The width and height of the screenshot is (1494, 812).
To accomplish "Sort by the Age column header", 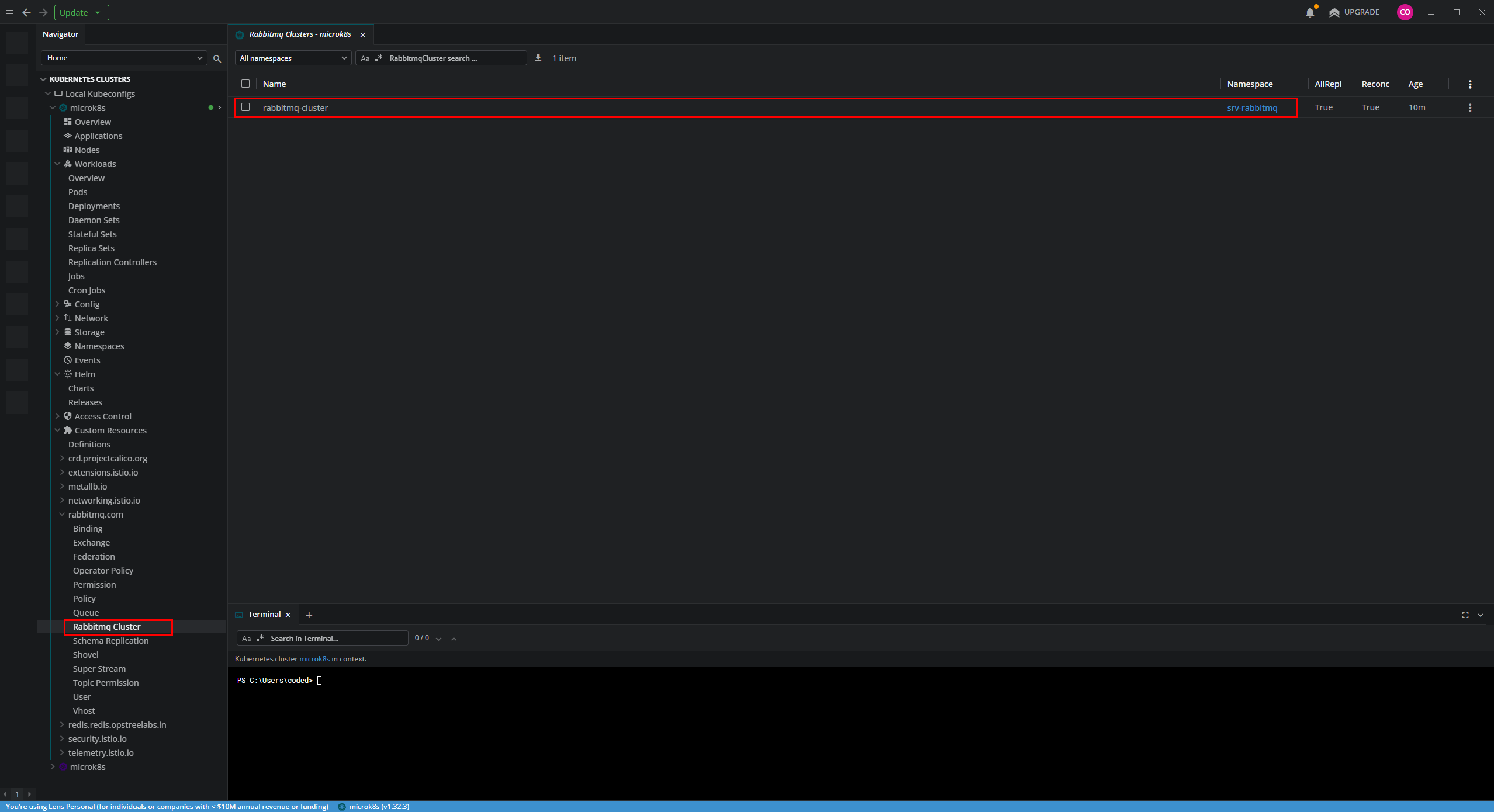I will [x=1415, y=84].
